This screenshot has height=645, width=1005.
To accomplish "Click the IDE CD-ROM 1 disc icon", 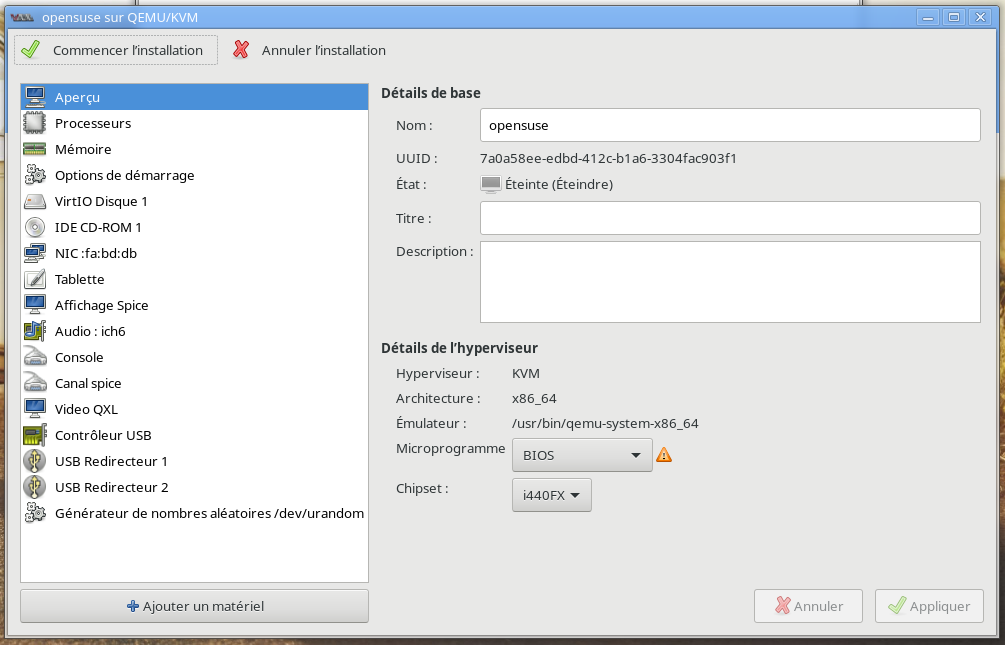I will tap(35, 227).
